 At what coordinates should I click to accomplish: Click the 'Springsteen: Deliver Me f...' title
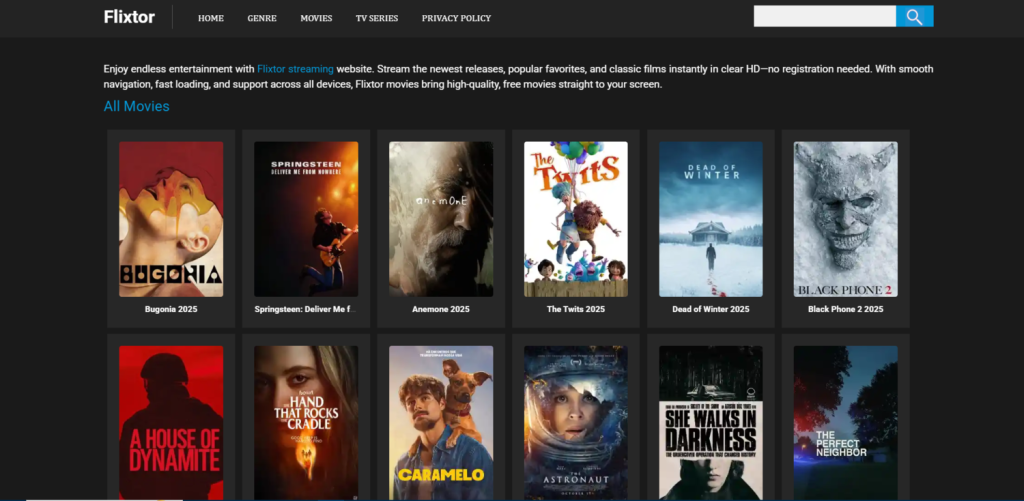tap(306, 309)
